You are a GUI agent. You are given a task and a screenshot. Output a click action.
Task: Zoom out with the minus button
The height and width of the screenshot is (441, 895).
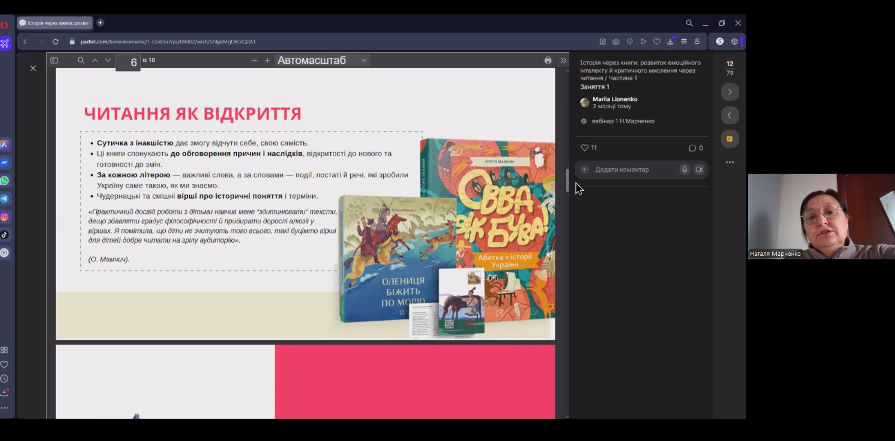pos(254,61)
